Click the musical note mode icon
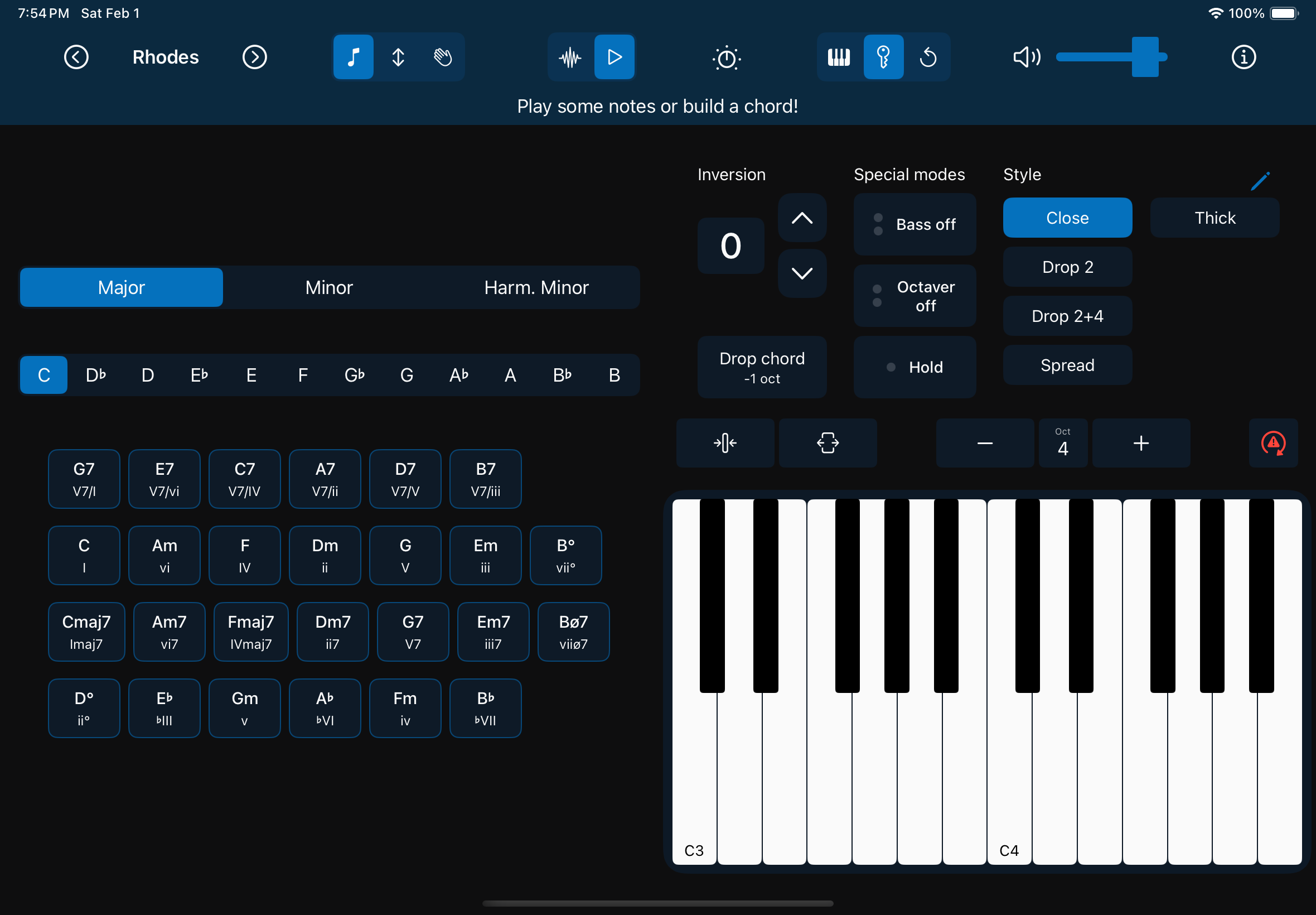This screenshot has height=915, width=1316. (354, 57)
